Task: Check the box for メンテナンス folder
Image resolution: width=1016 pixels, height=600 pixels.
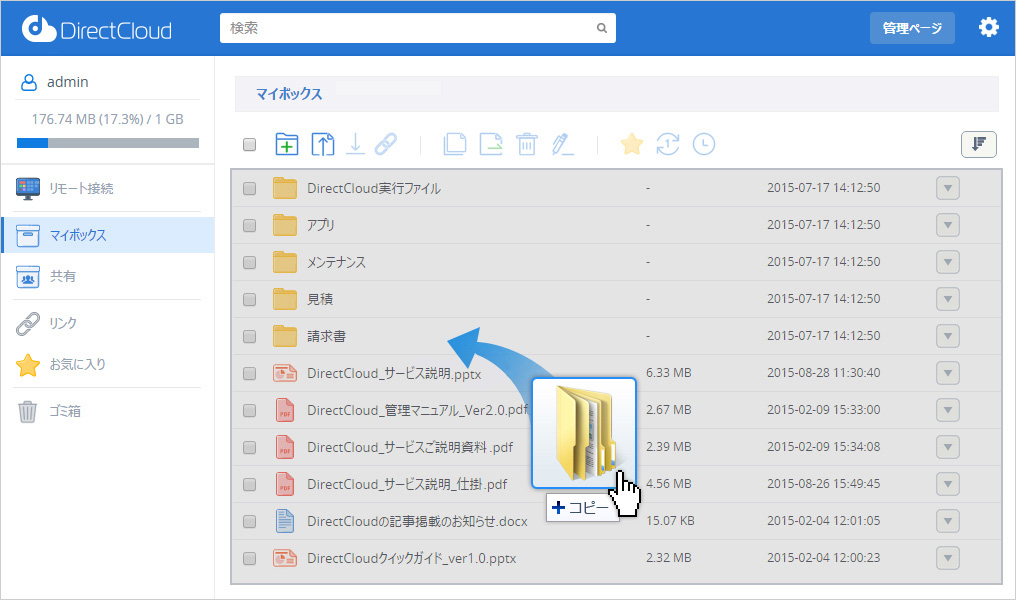Action: pyautogui.click(x=249, y=262)
